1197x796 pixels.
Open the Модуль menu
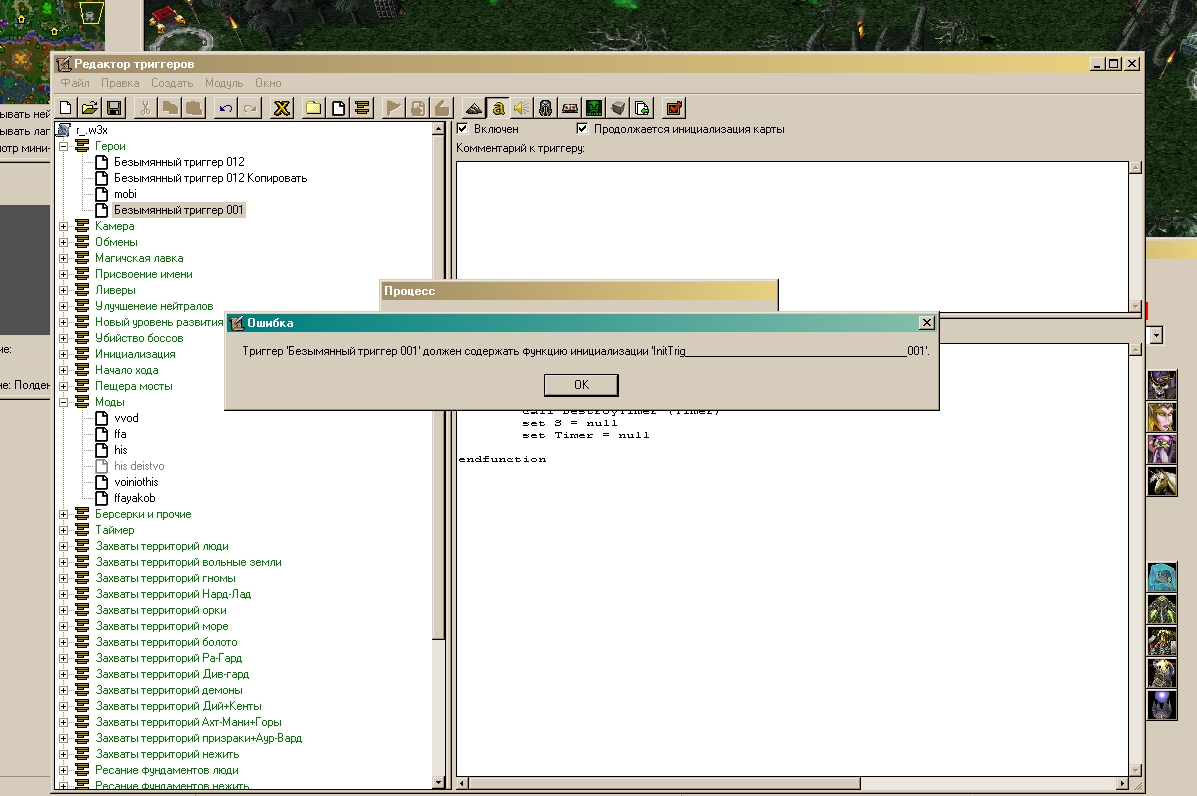(224, 83)
